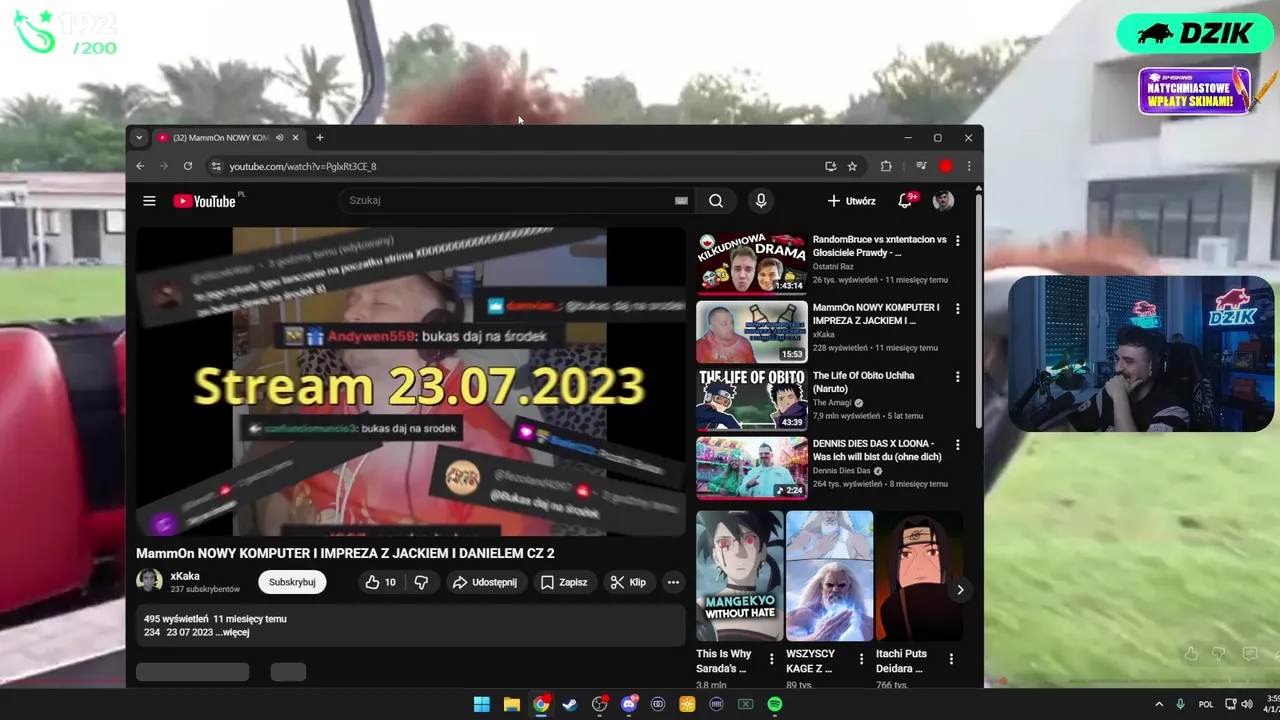Open options for The Life Of Obito video
Screen dimensions: 1280x720
(957, 377)
